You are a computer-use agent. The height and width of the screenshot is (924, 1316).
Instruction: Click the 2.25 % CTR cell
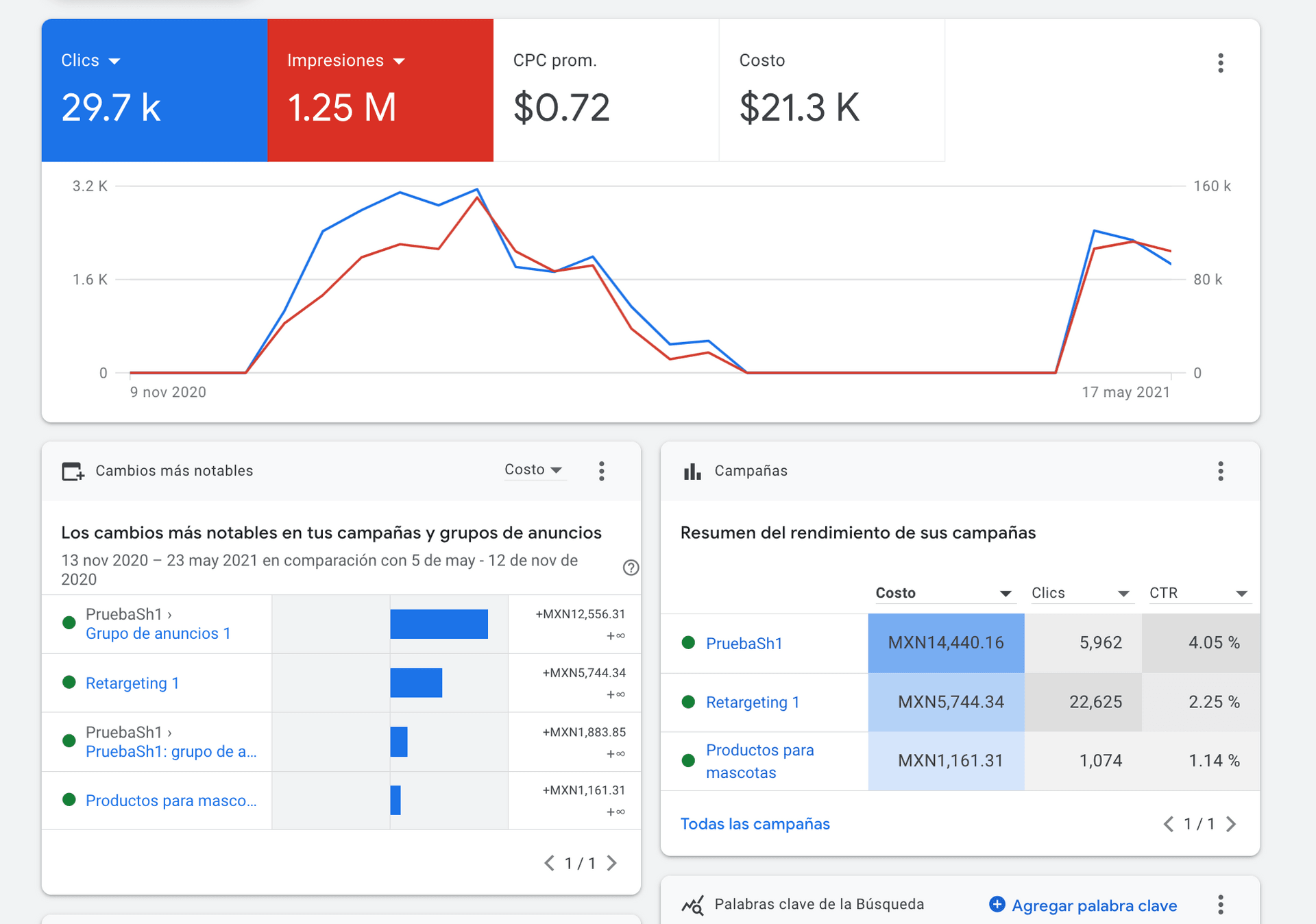pyautogui.click(x=1201, y=702)
